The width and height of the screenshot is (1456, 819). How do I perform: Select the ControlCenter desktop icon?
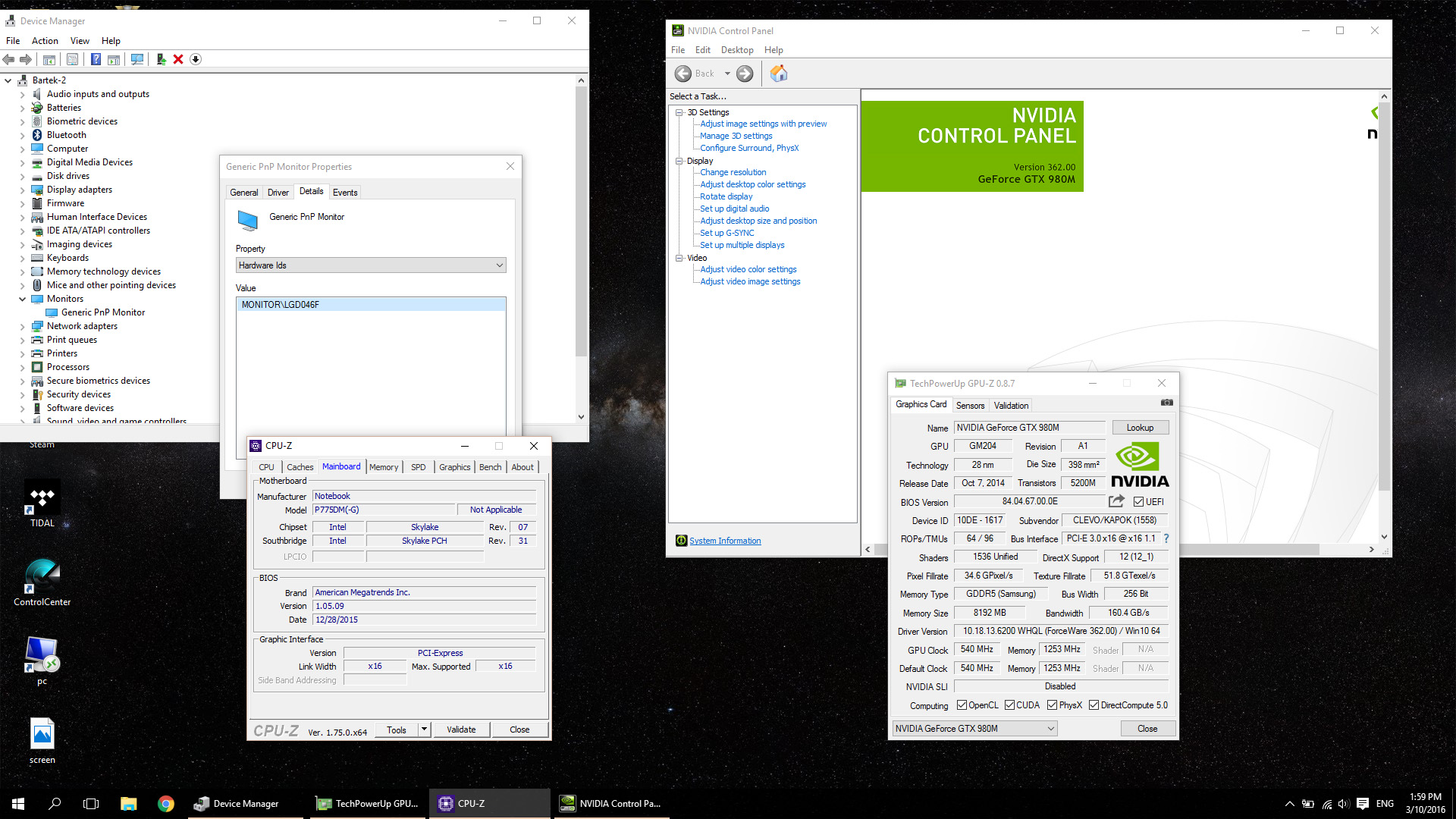tap(42, 582)
